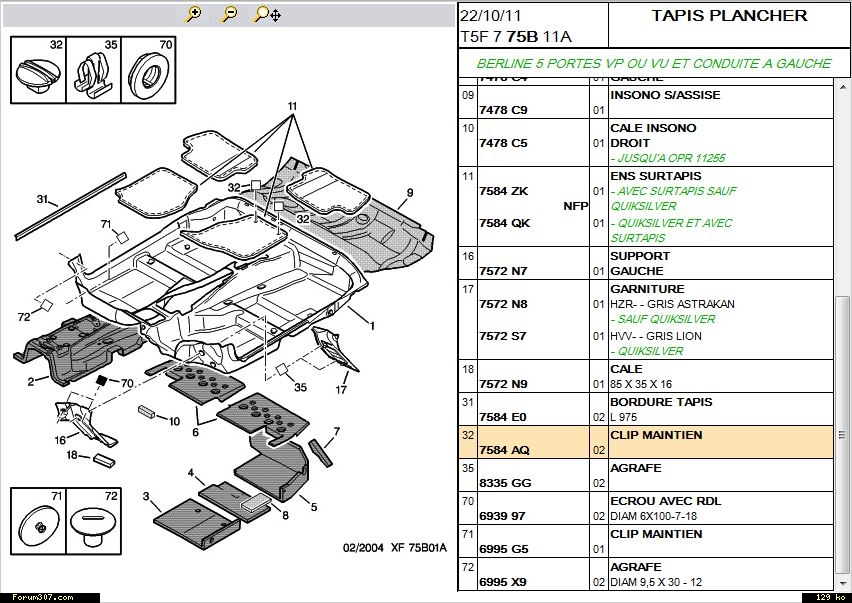852x603 pixels.
Task: Click callout number 17 in the diagram
Action: point(341,390)
